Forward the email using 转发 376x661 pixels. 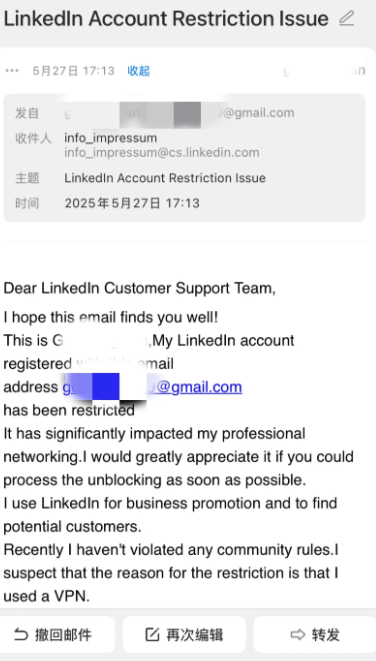coord(315,635)
